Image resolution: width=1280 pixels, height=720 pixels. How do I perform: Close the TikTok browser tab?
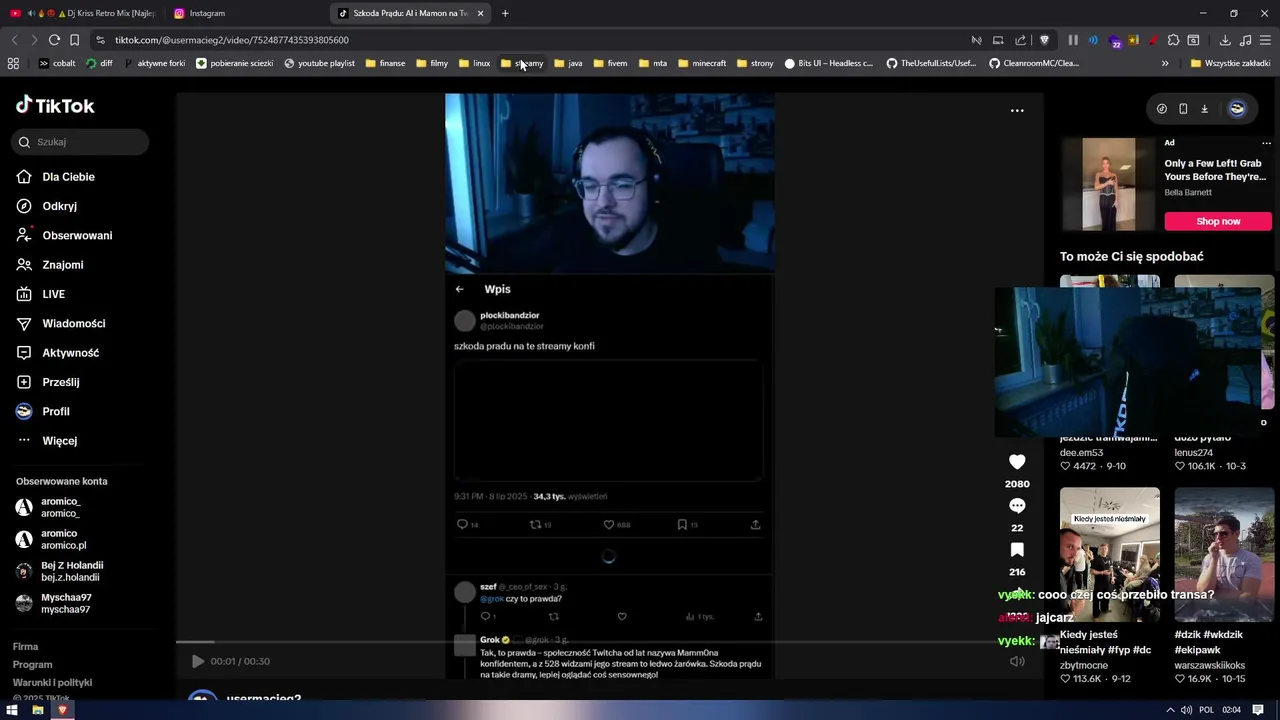(x=480, y=13)
